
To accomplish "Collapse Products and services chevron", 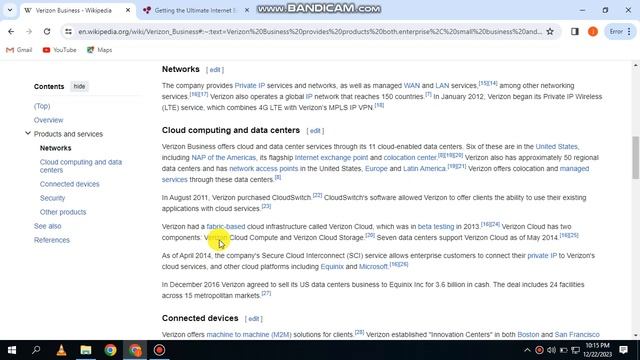I will (28, 133).
